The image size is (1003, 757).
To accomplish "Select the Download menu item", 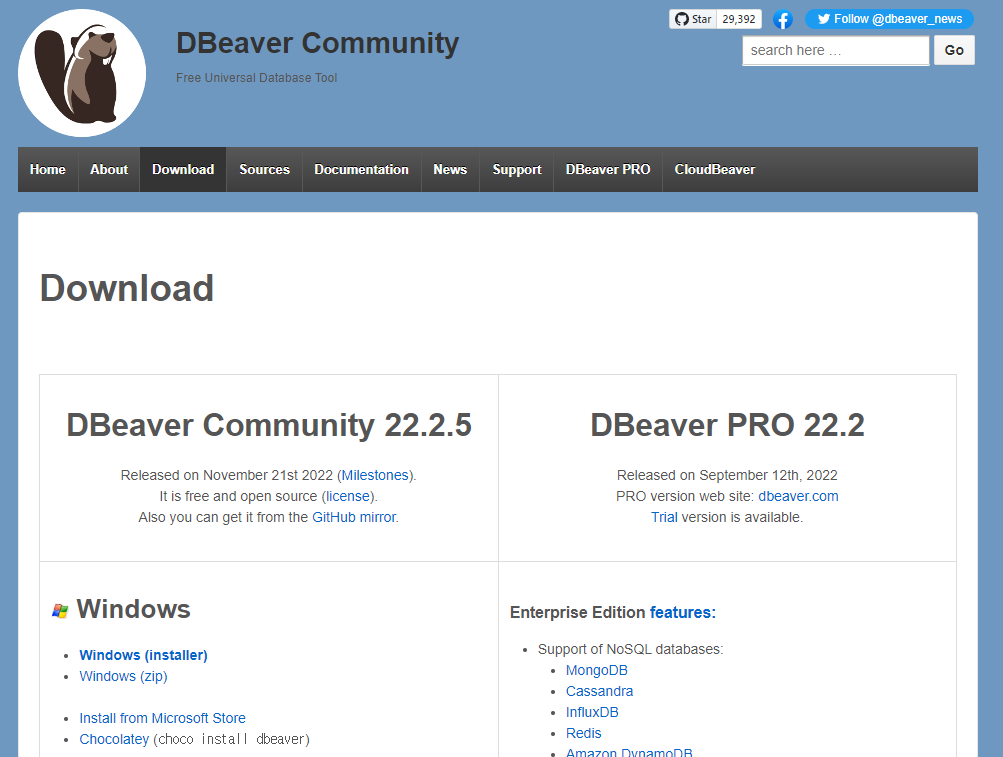I will coord(183,170).
